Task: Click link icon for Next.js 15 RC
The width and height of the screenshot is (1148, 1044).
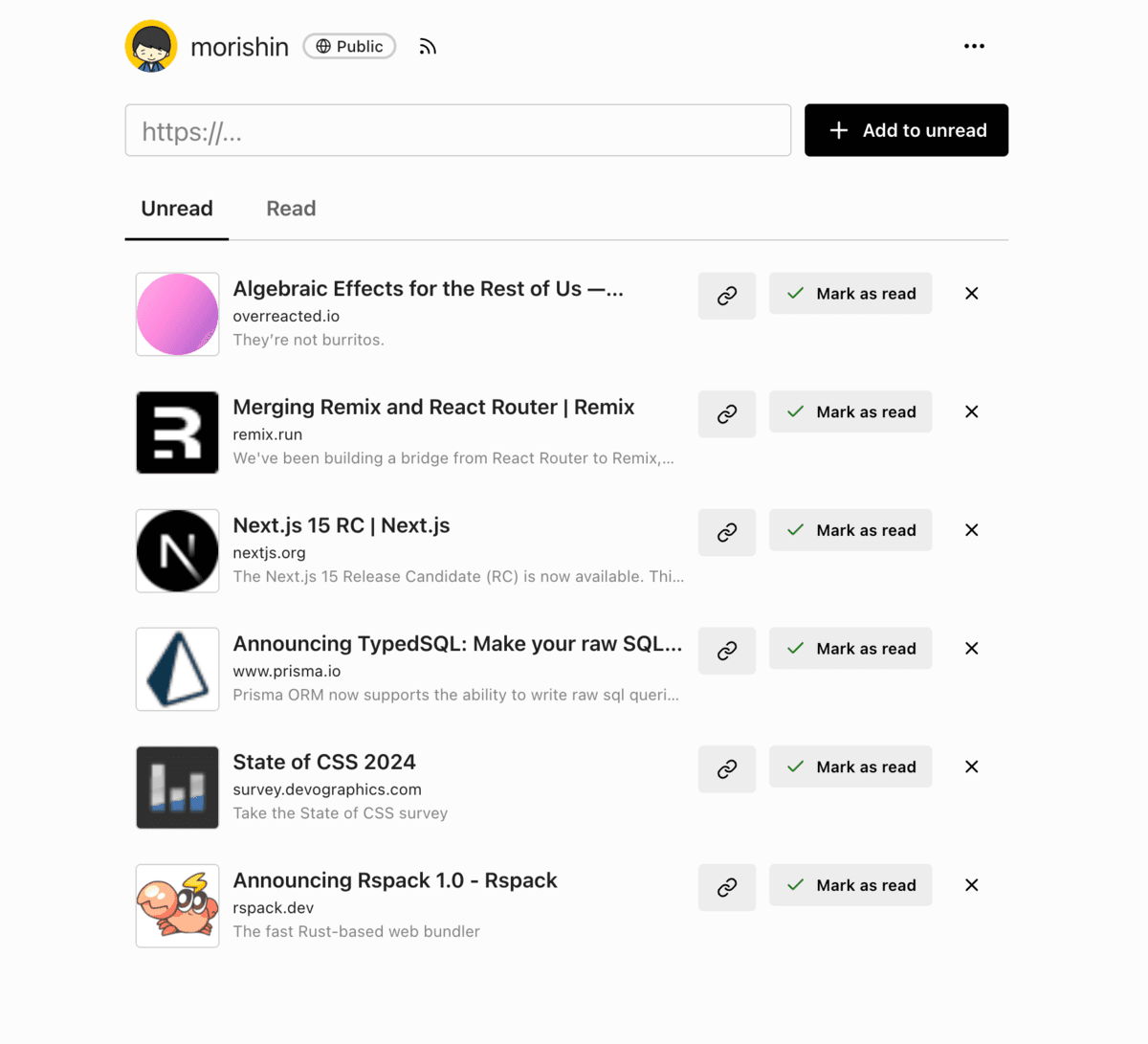Action: (727, 532)
